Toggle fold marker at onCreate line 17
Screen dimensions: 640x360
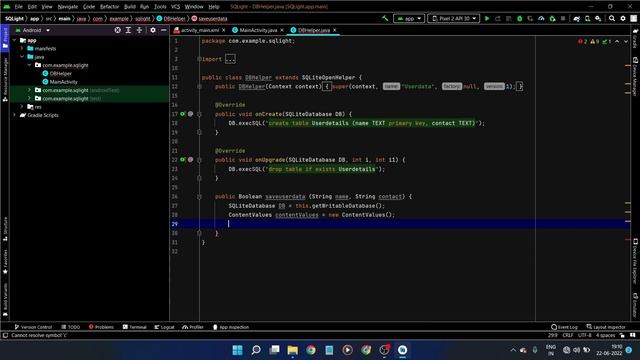pyautogui.click(x=199, y=114)
